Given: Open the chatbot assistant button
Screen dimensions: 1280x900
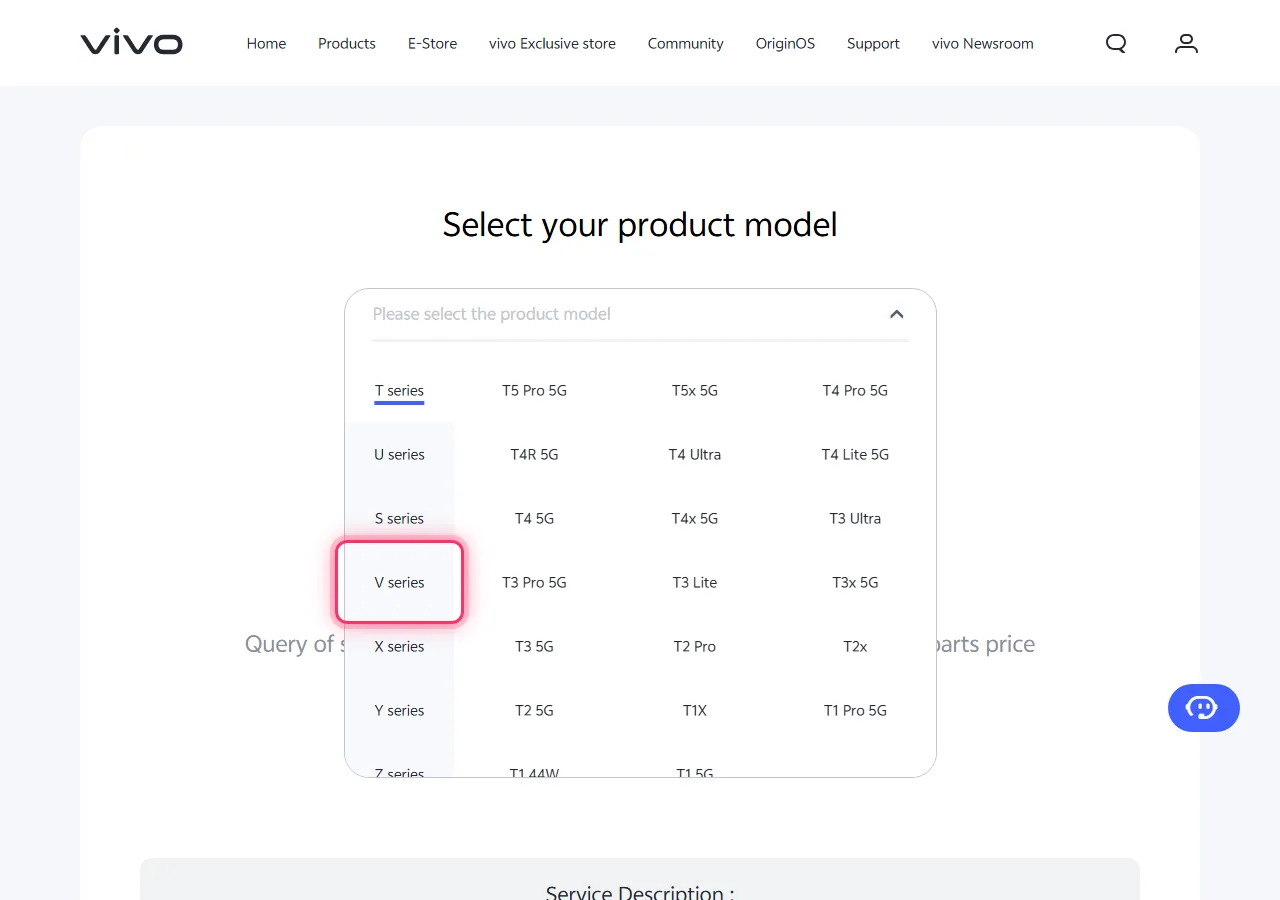Looking at the screenshot, I should (x=1204, y=708).
